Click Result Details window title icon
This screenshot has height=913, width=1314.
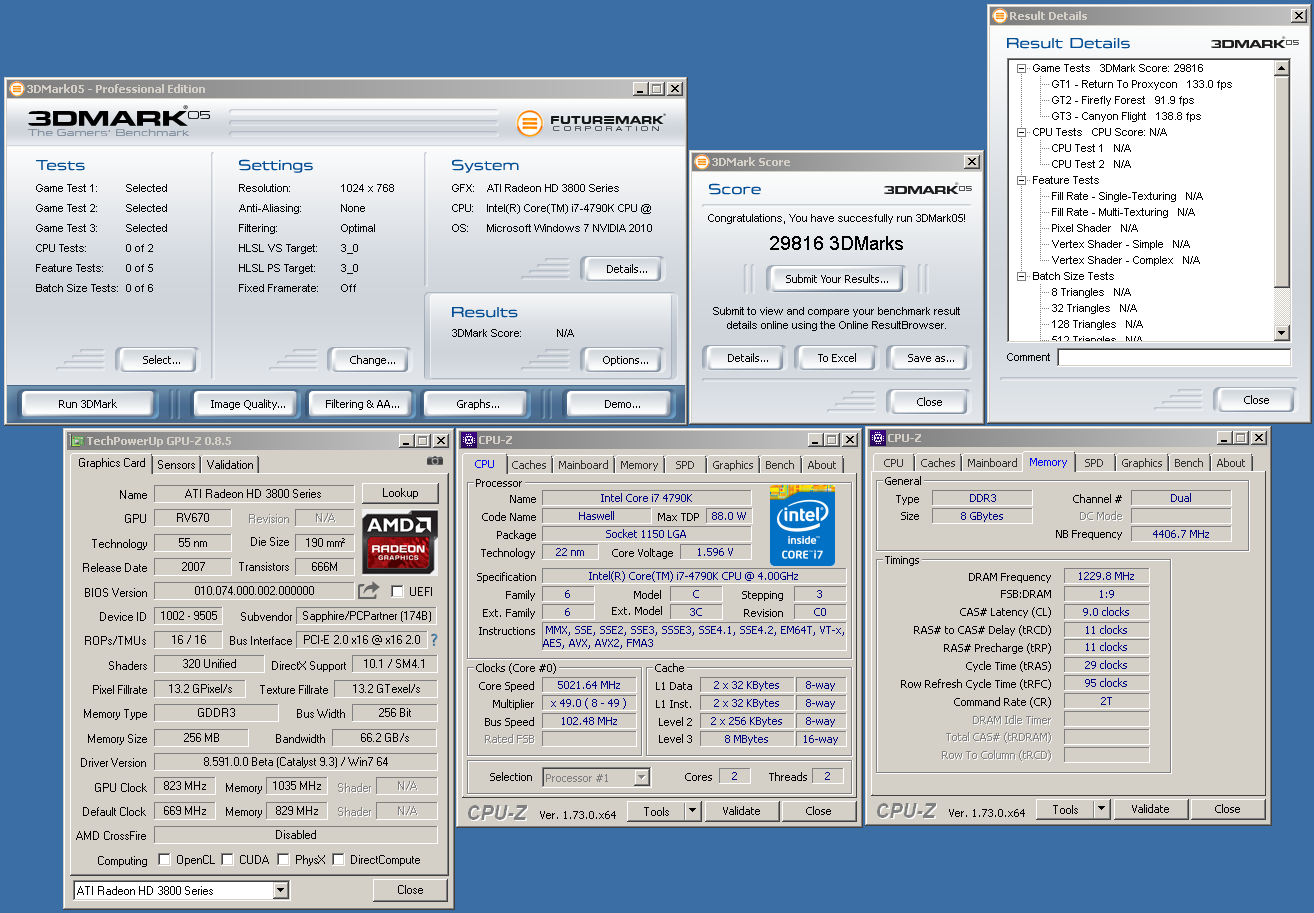pyautogui.click(x=998, y=16)
